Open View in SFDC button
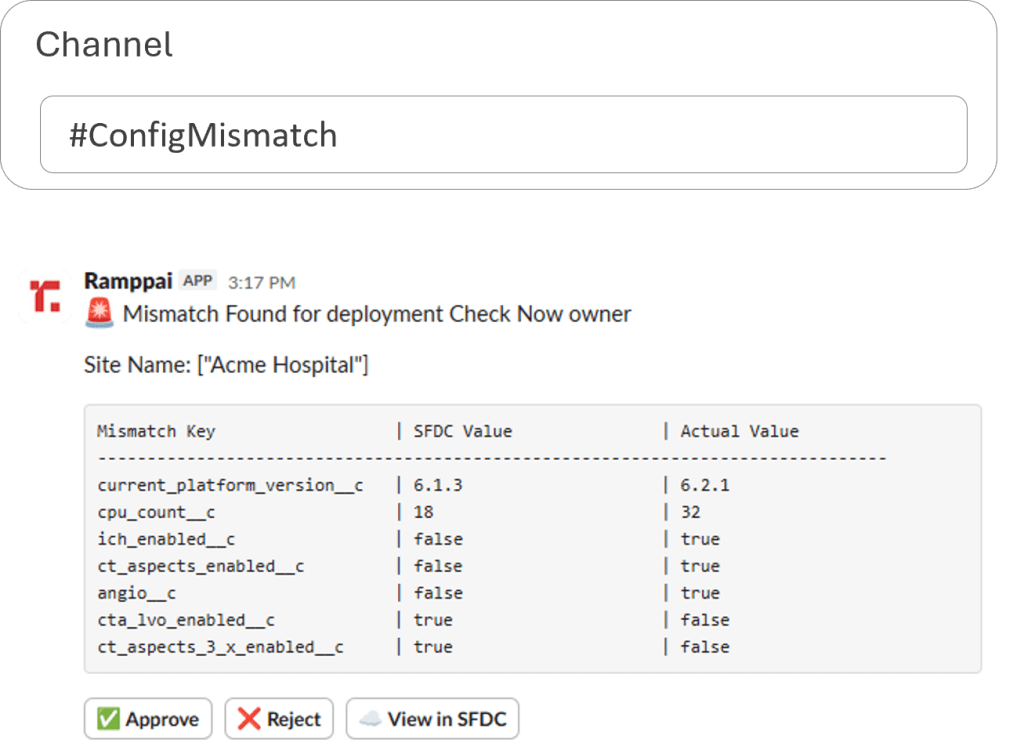 click(x=432, y=719)
